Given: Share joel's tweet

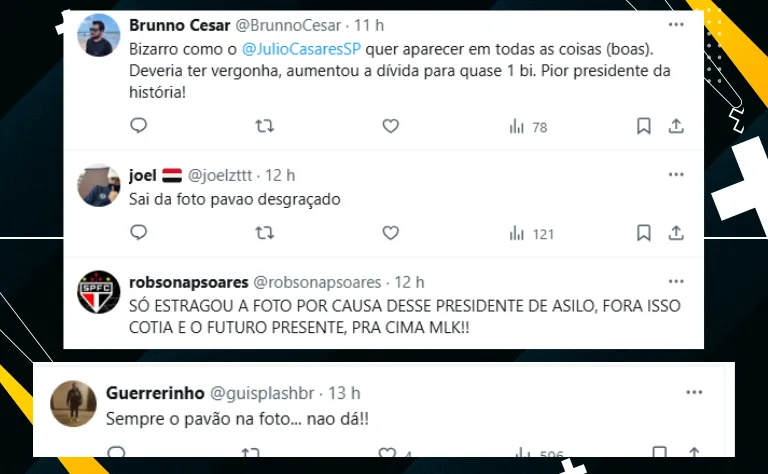Looking at the screenshot, I should click(x=676, y=233).
